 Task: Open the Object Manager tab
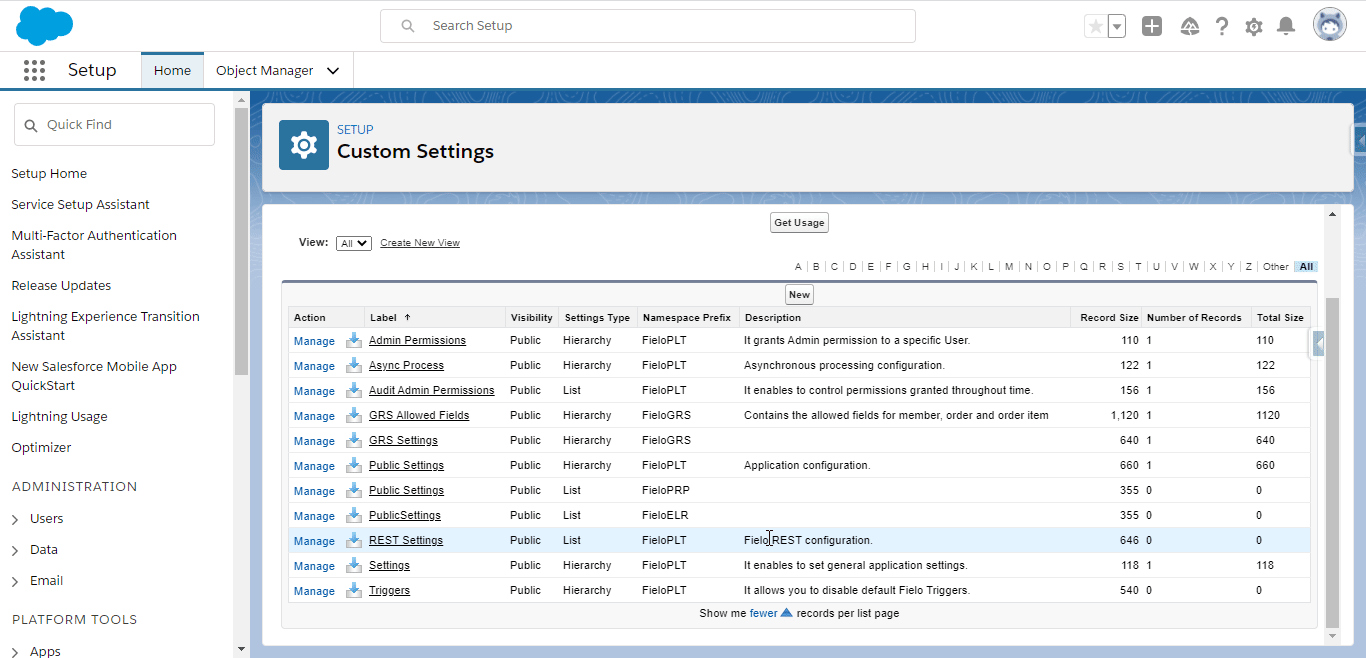265,70
